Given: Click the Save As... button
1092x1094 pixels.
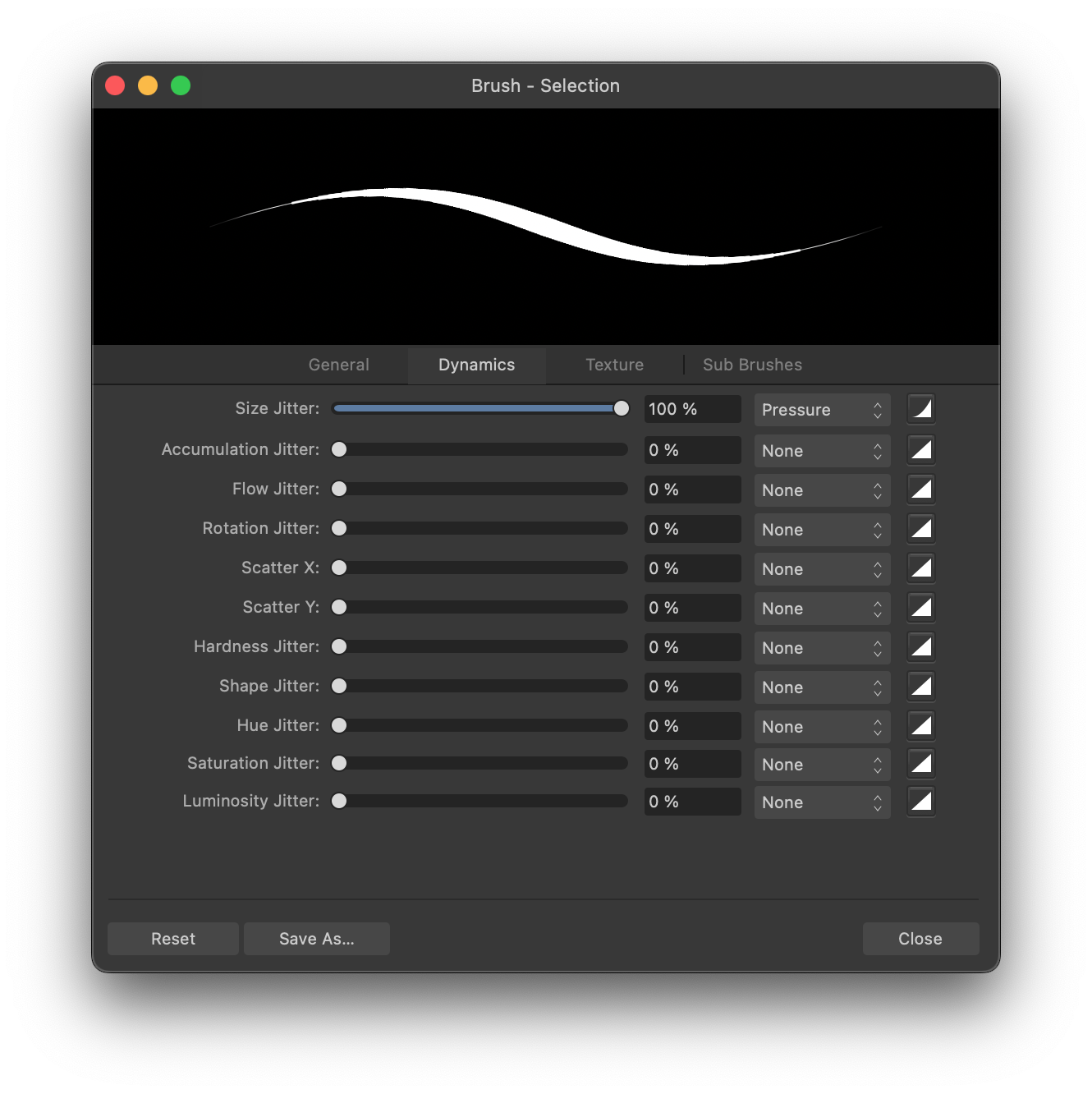Looking at the screenshot, I should (317, 939).
